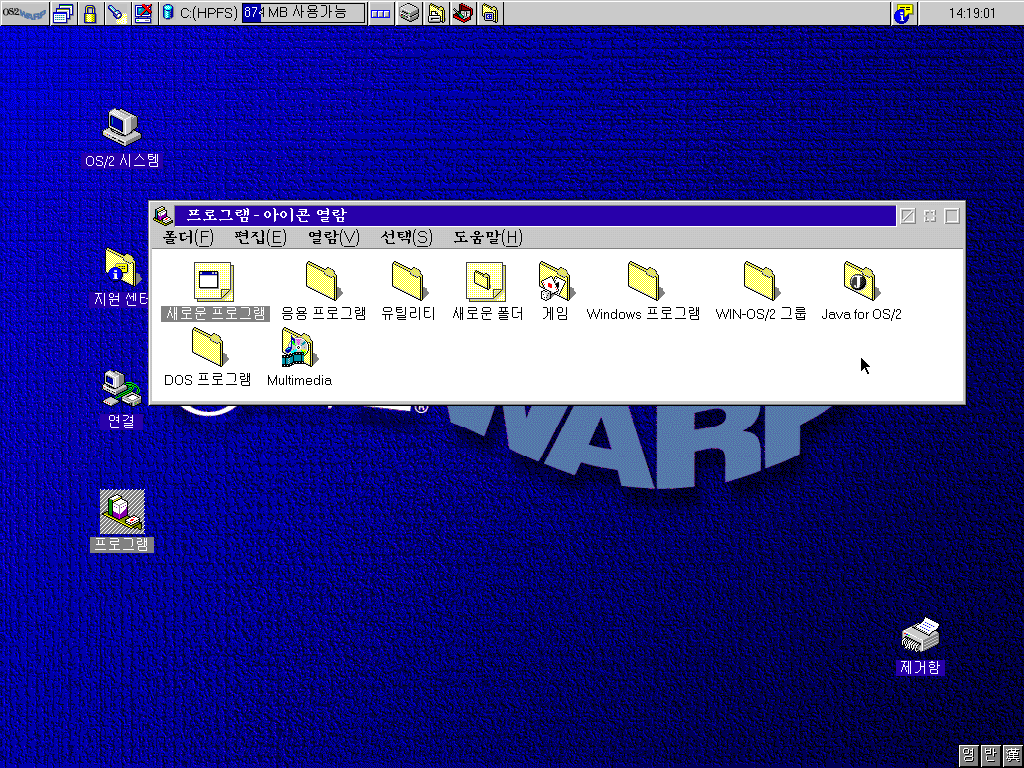The width and height of the screenshot is (1024, 768).
Task: Select the DOS 프로그램 folder
Action: [x=208, y=357]
